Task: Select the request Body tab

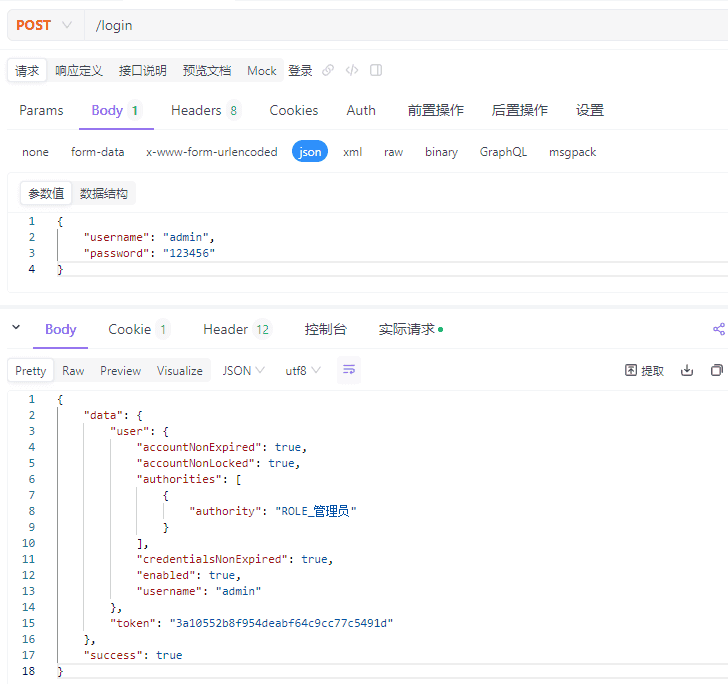Action: tap(116, 111)
